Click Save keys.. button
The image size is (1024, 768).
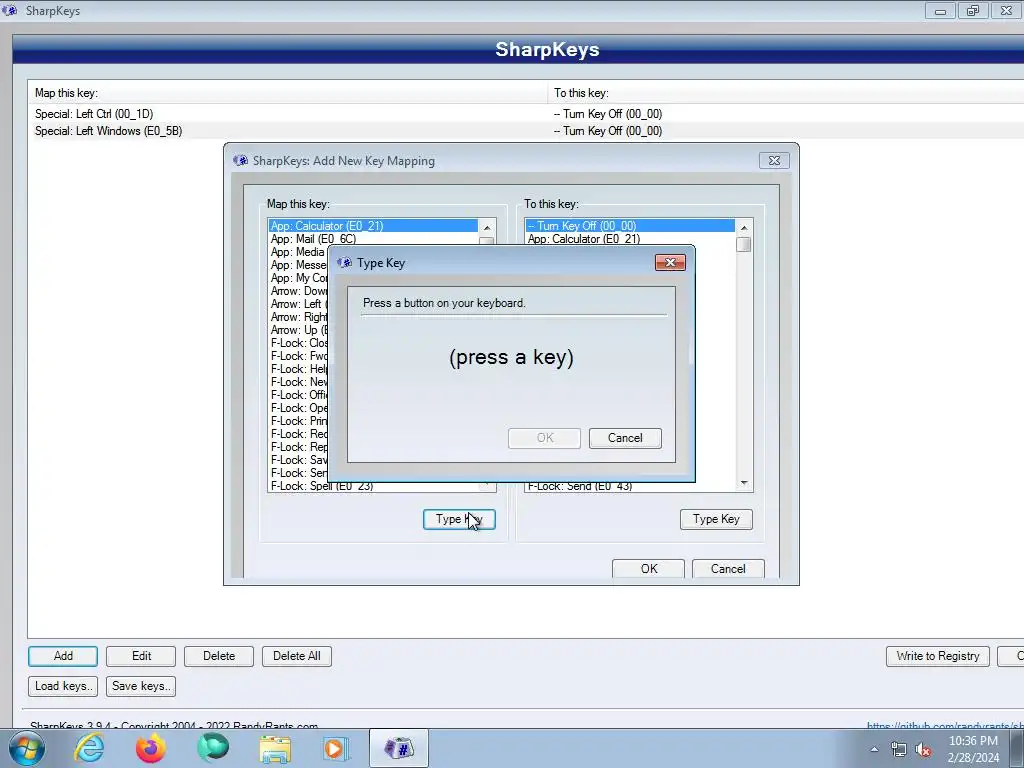(141, 686)
